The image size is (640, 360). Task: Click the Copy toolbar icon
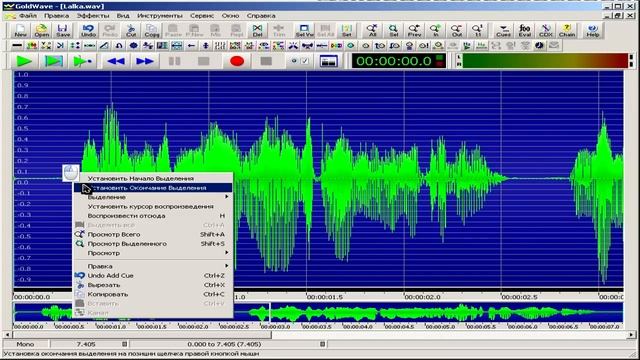152,31
